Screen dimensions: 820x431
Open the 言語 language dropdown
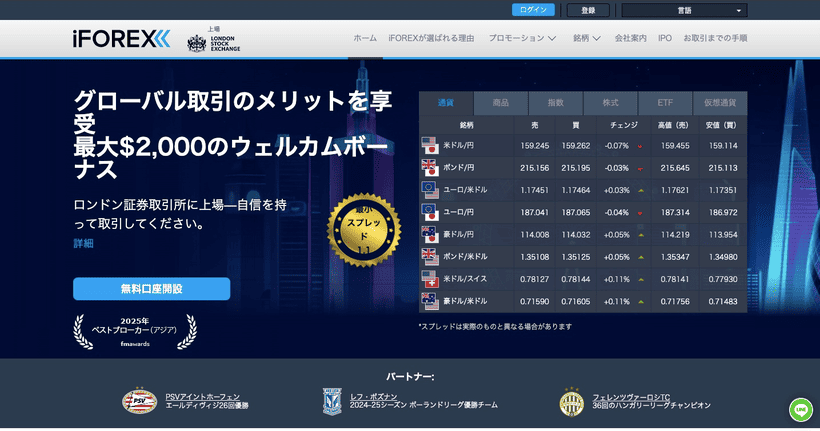point(684,10)
